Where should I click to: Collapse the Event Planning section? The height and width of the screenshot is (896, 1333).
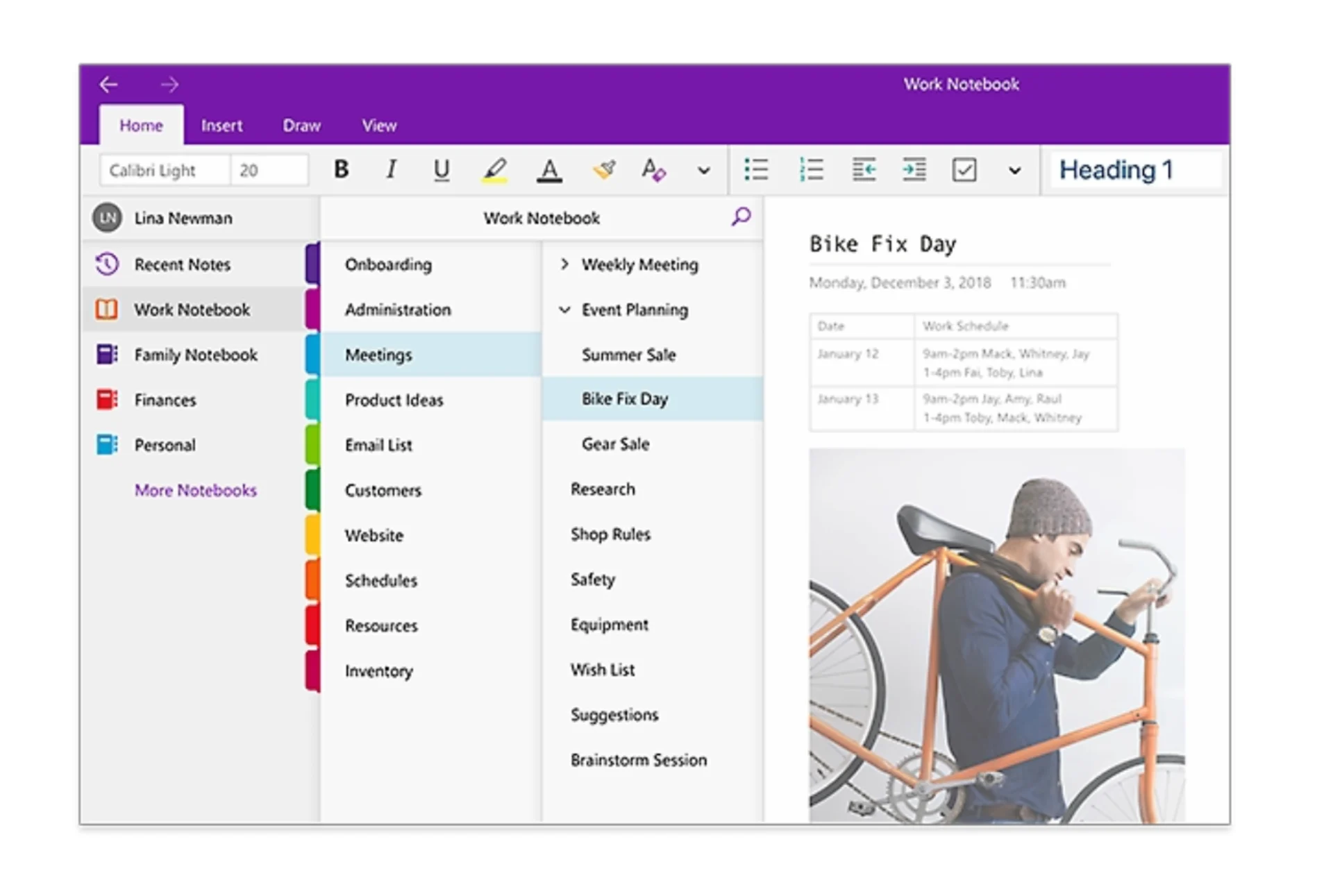pos(564,310)
